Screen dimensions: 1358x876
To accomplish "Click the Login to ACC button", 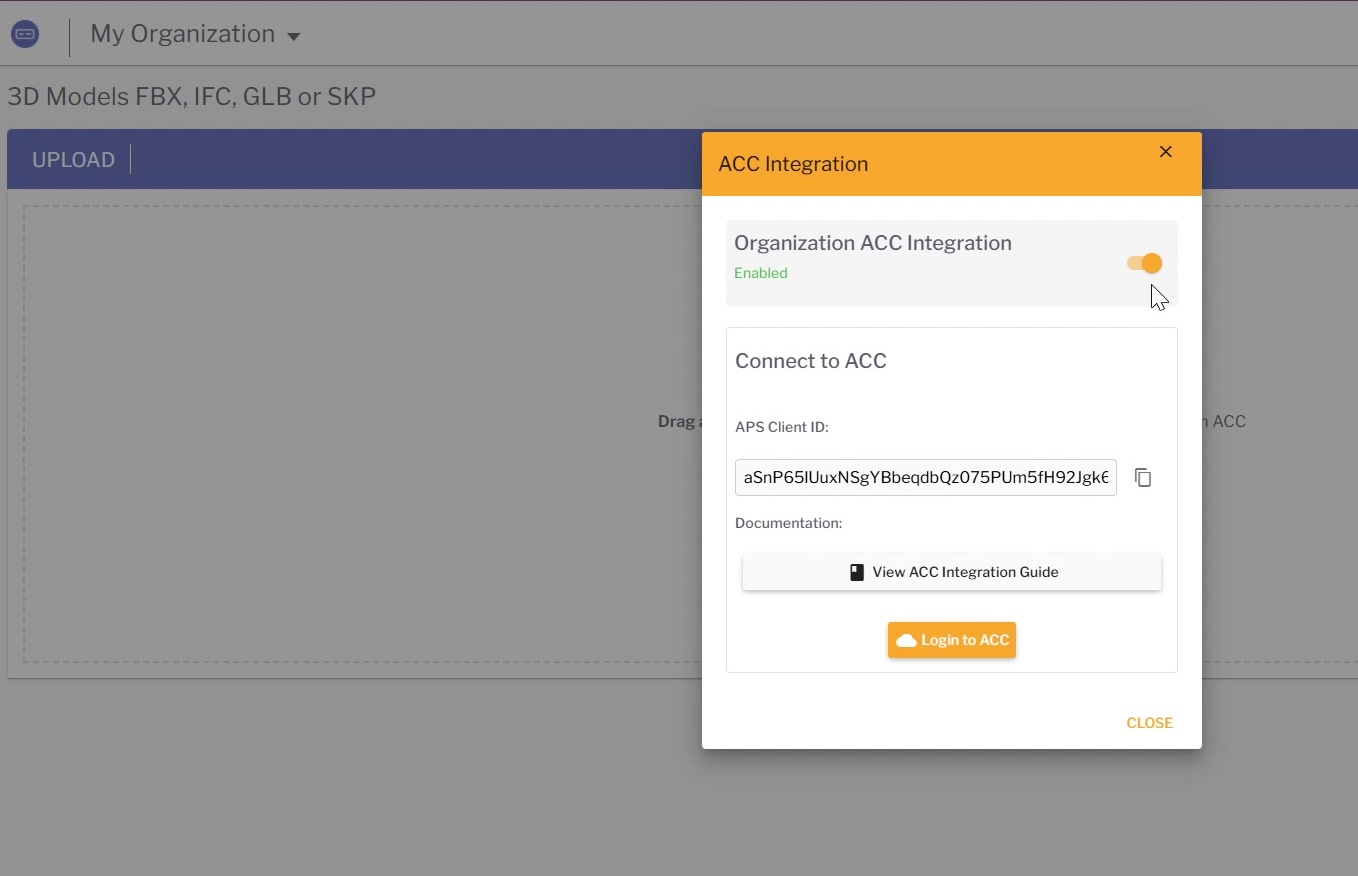I will point(952,640).
